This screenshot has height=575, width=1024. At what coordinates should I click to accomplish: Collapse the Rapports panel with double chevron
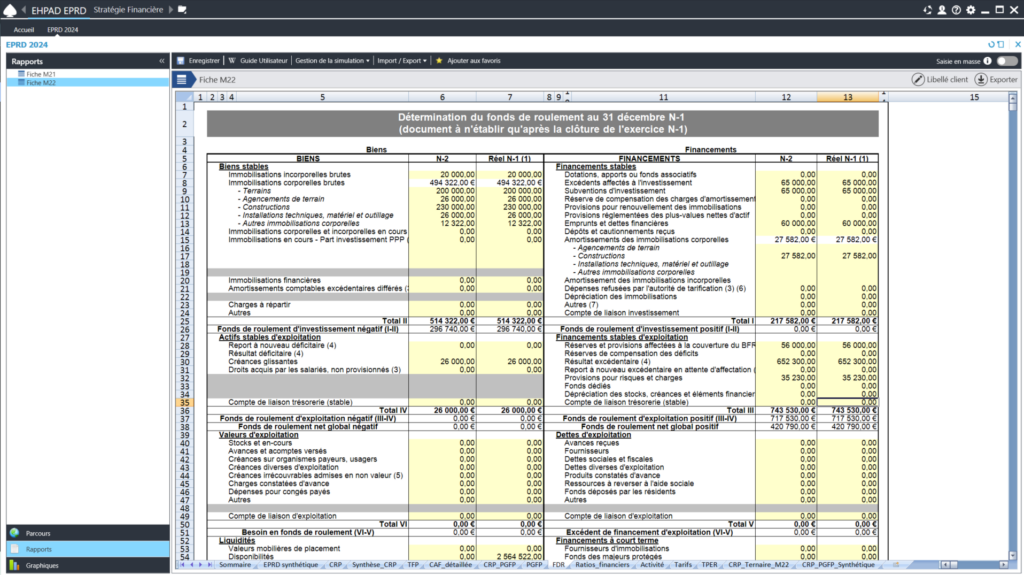click(162, 61)
